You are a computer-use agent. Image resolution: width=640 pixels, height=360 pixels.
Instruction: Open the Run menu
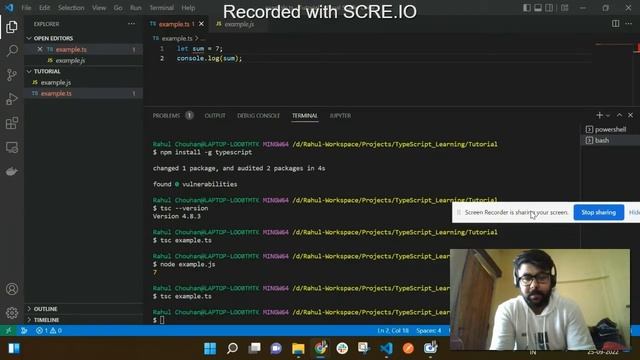pos(136,8)
